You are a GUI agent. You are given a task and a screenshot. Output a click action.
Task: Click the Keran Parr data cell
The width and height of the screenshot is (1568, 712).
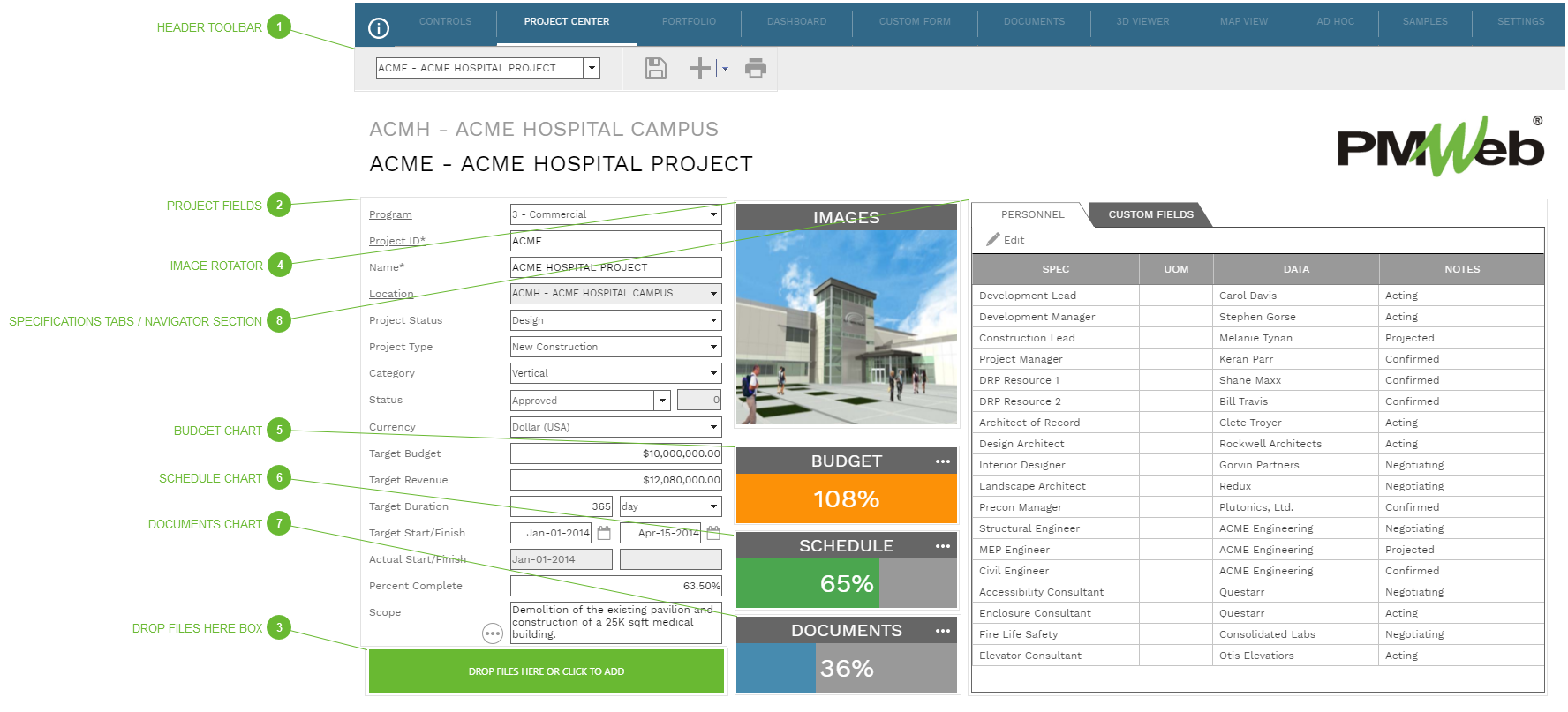[x=1296, y=359]
